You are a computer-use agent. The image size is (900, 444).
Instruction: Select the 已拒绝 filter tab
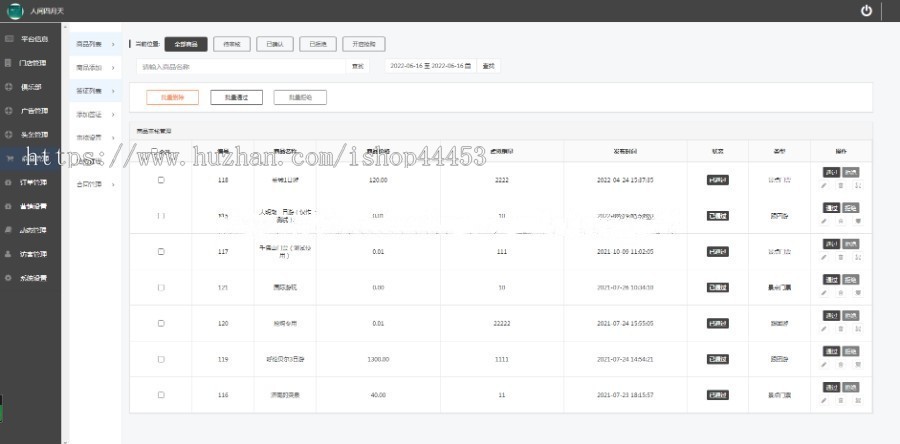317,44
